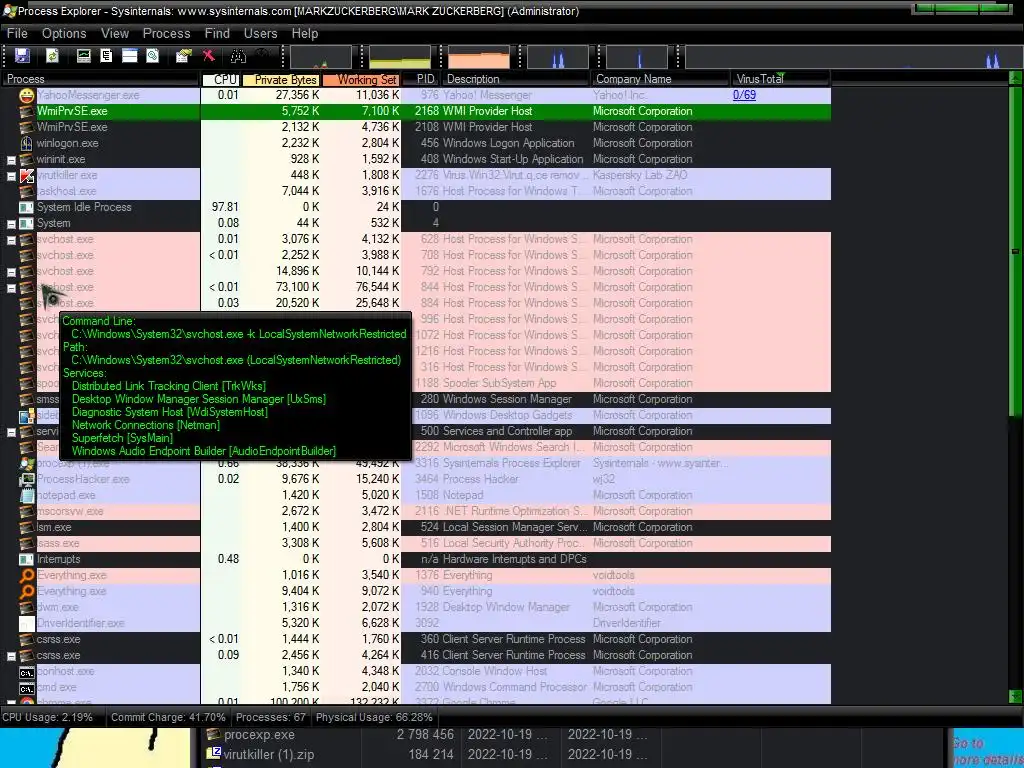This screenshot has width=1024, height=768.
Task: Click the Find Window's Process target icon
Action: 262,56
